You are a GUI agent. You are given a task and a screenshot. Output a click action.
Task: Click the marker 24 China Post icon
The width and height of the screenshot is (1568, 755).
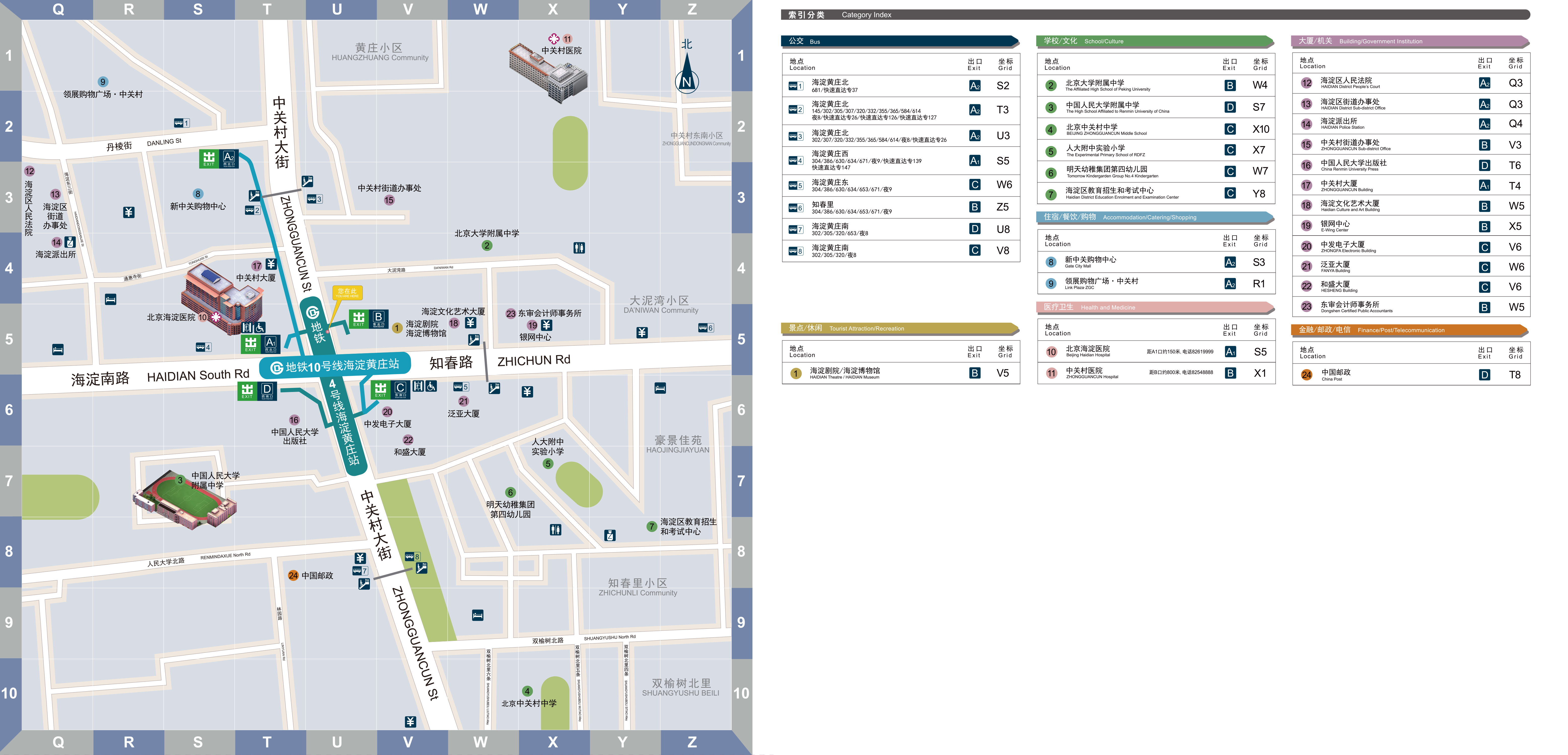pos(293,575)
